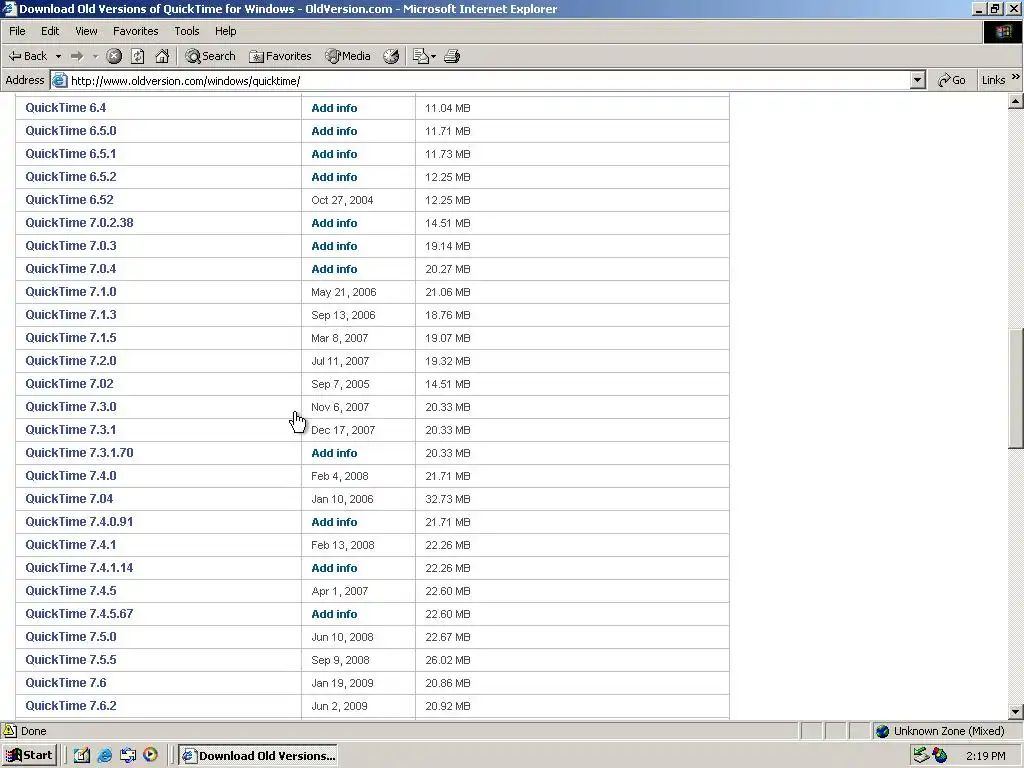Screen dimensions: 1024x768
Task: Expand the Links toolbar chevron
Action: click(x=1016, y=77)
